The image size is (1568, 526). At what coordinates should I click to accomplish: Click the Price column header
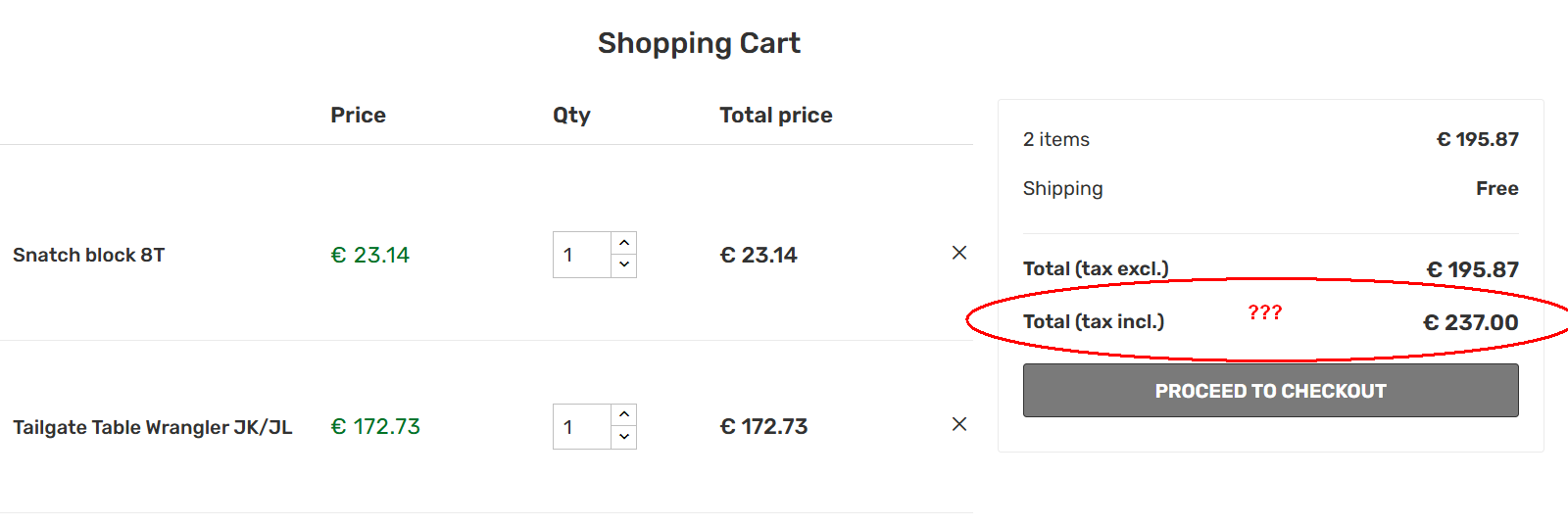point(358,116)
